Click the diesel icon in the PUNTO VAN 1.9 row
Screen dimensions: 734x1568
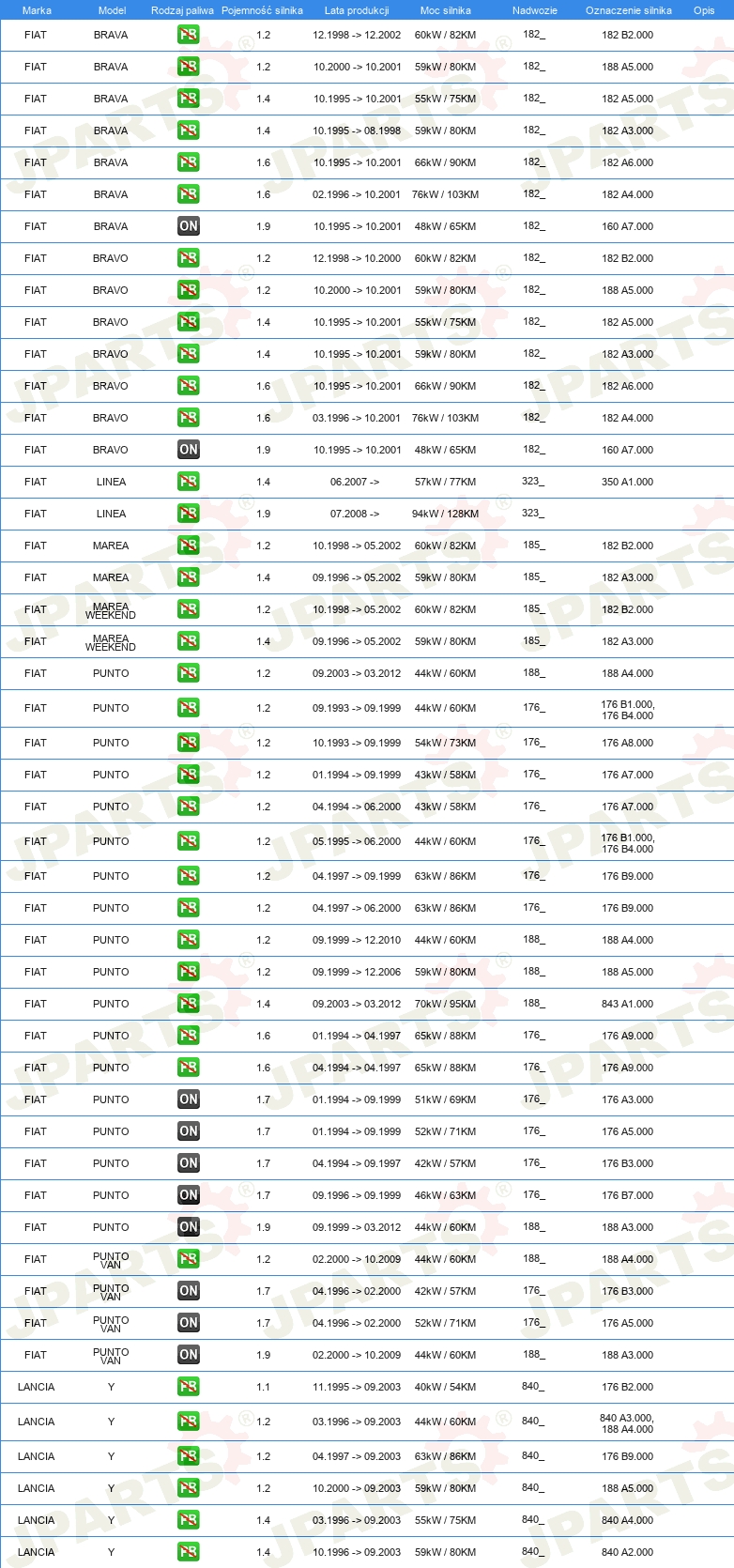(x=189, y=1355)
